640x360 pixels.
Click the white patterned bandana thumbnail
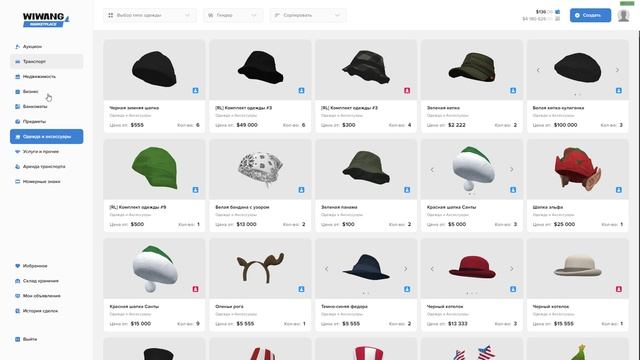point(260,169)
